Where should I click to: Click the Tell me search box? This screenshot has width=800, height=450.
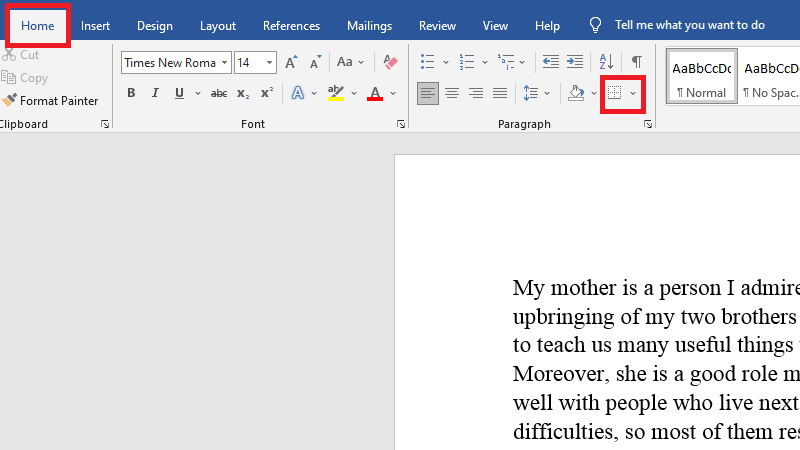click(x=689, y=26)
